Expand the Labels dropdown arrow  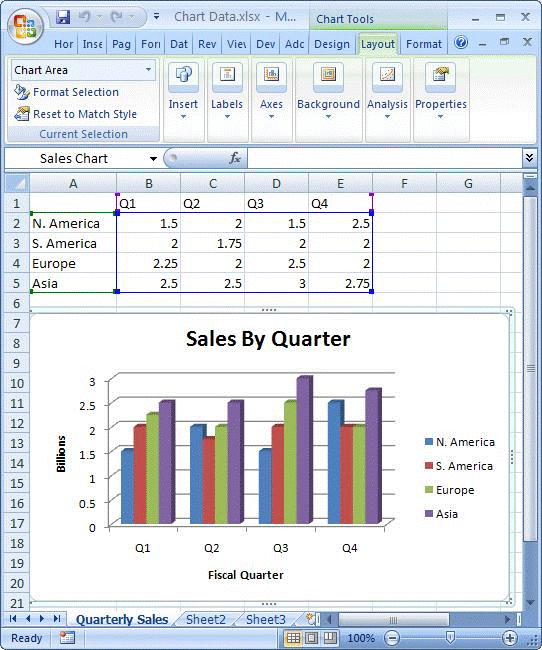click(x=227, y=117)
